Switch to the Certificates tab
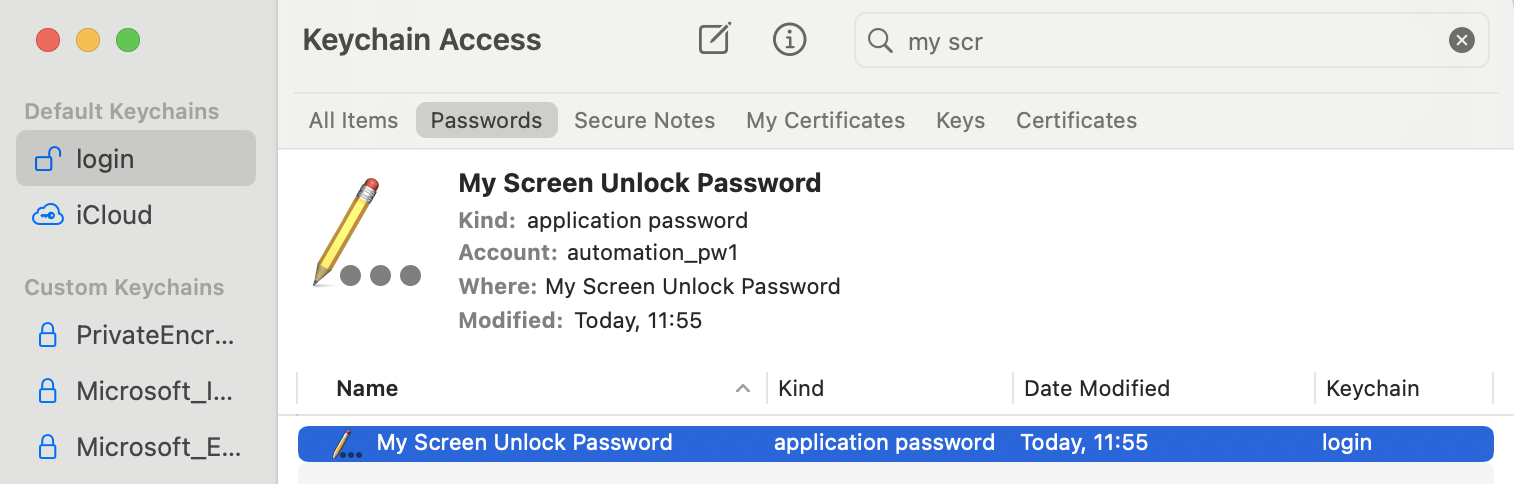The image size is (1514, 484). pos(1076,121)
